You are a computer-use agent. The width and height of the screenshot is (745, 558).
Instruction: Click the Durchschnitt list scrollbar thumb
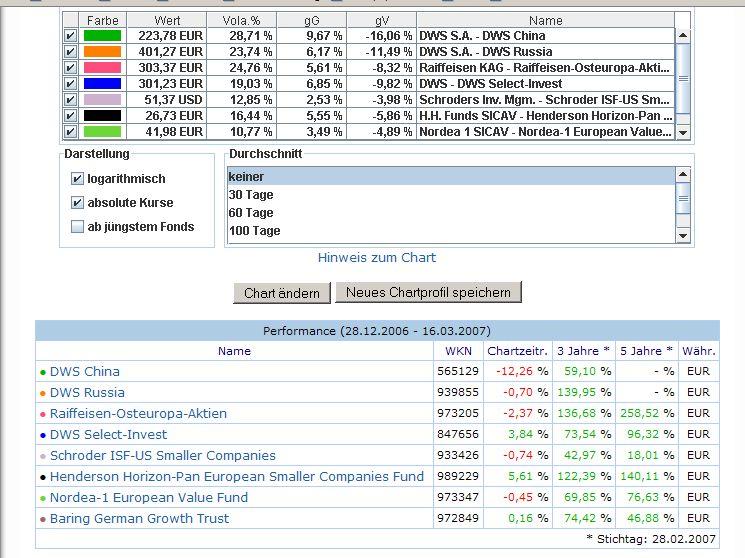(x=683, y=198)
